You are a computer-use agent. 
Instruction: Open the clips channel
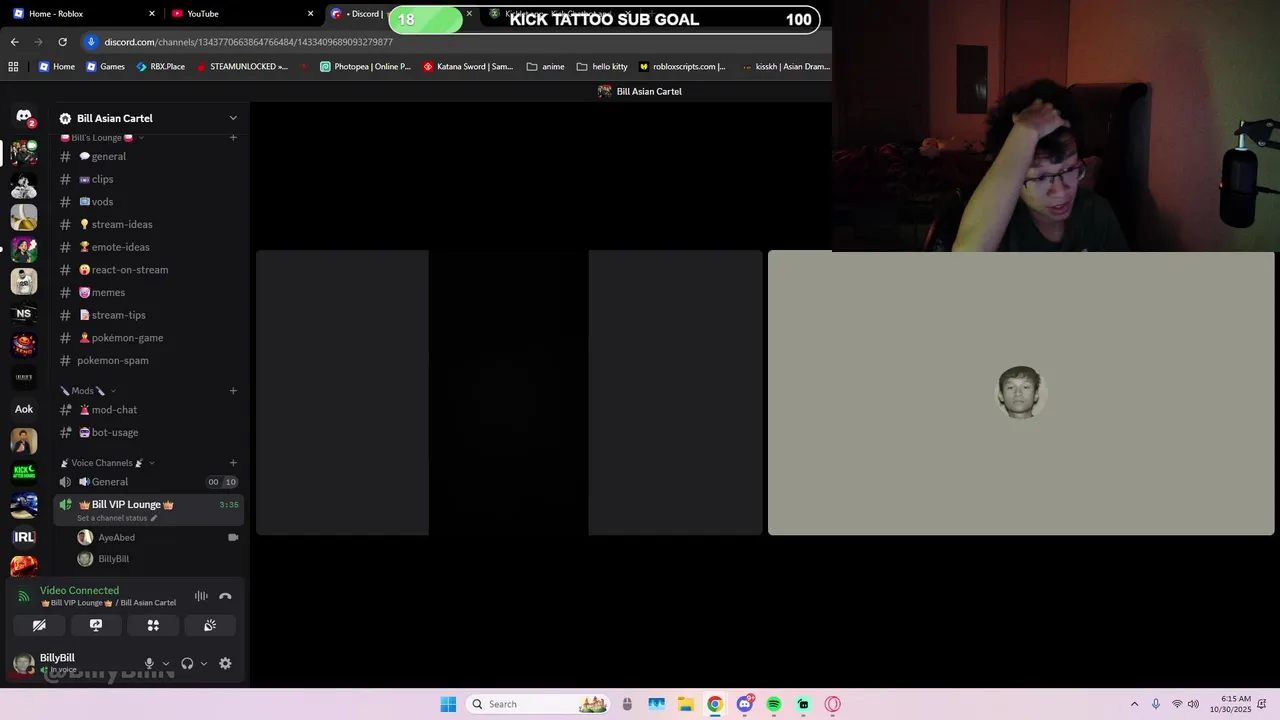[148, 179]
